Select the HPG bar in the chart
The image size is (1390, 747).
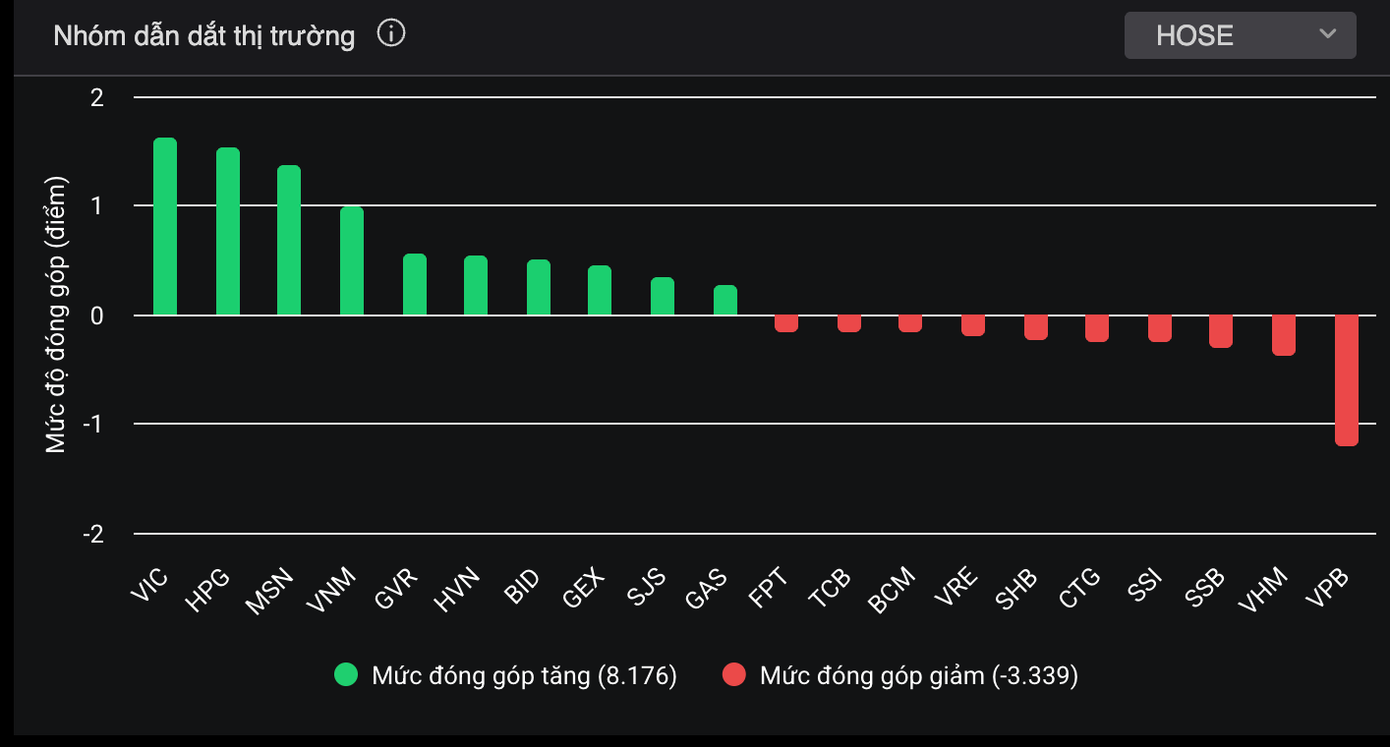click(x=228, y=232)
